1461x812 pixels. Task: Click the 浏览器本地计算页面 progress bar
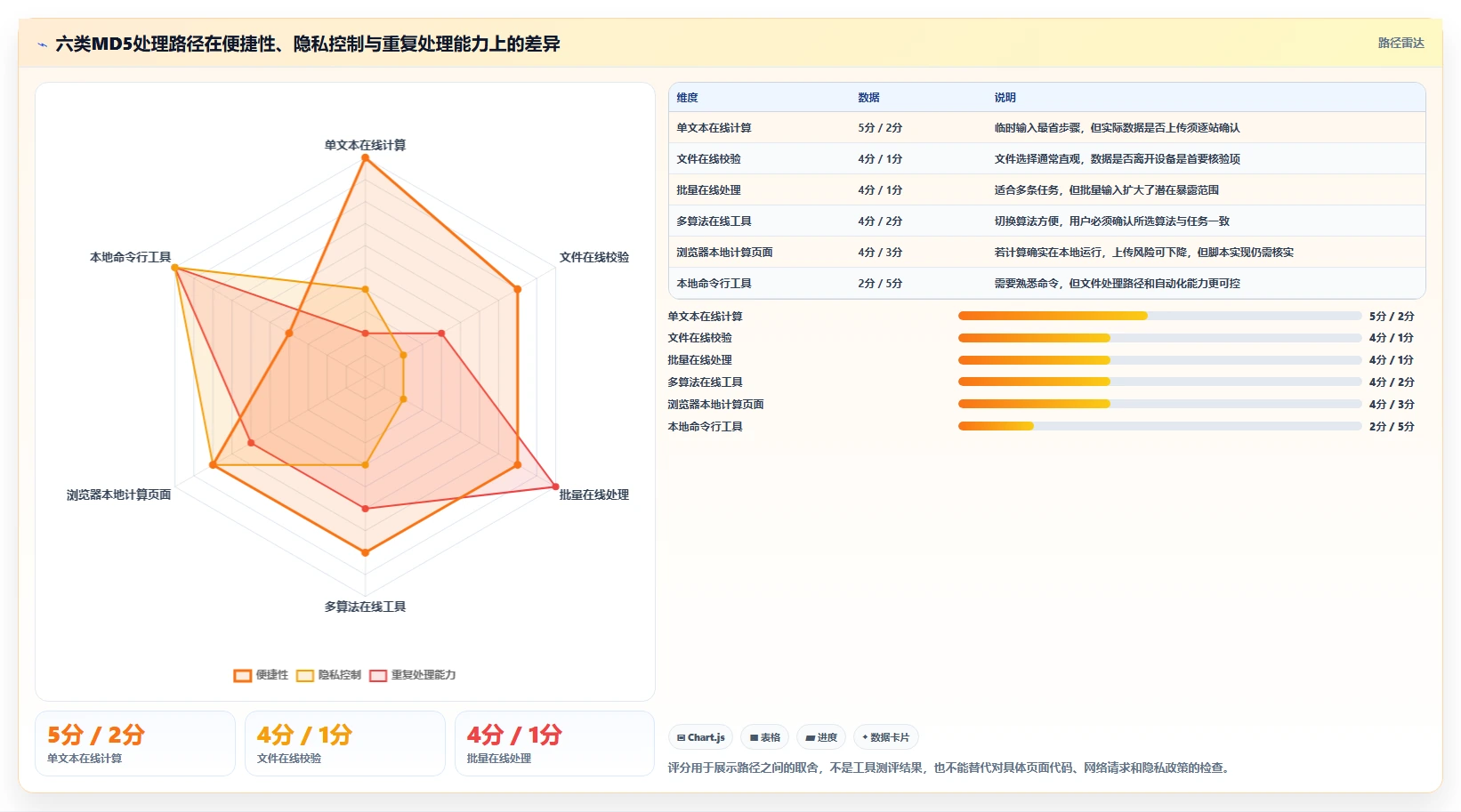click(1159, 404)
